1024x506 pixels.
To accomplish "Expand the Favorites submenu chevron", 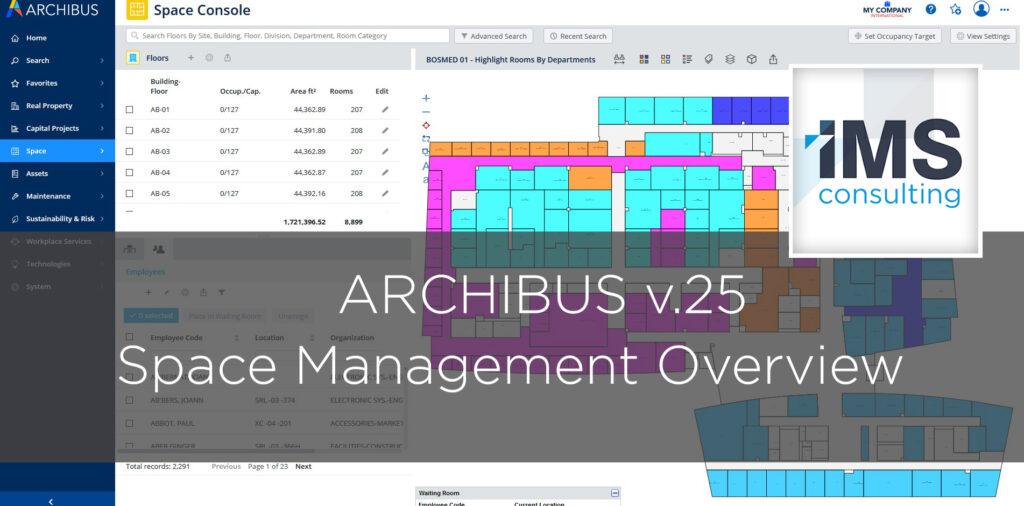I will point(102,83).
